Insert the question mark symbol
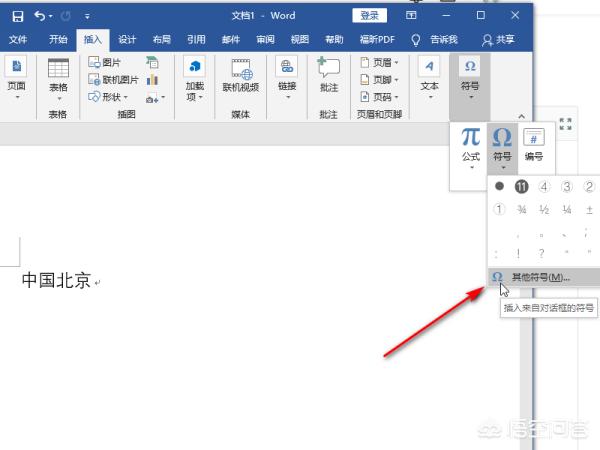This screenshot has height=450, width=600. coord(541,253)
